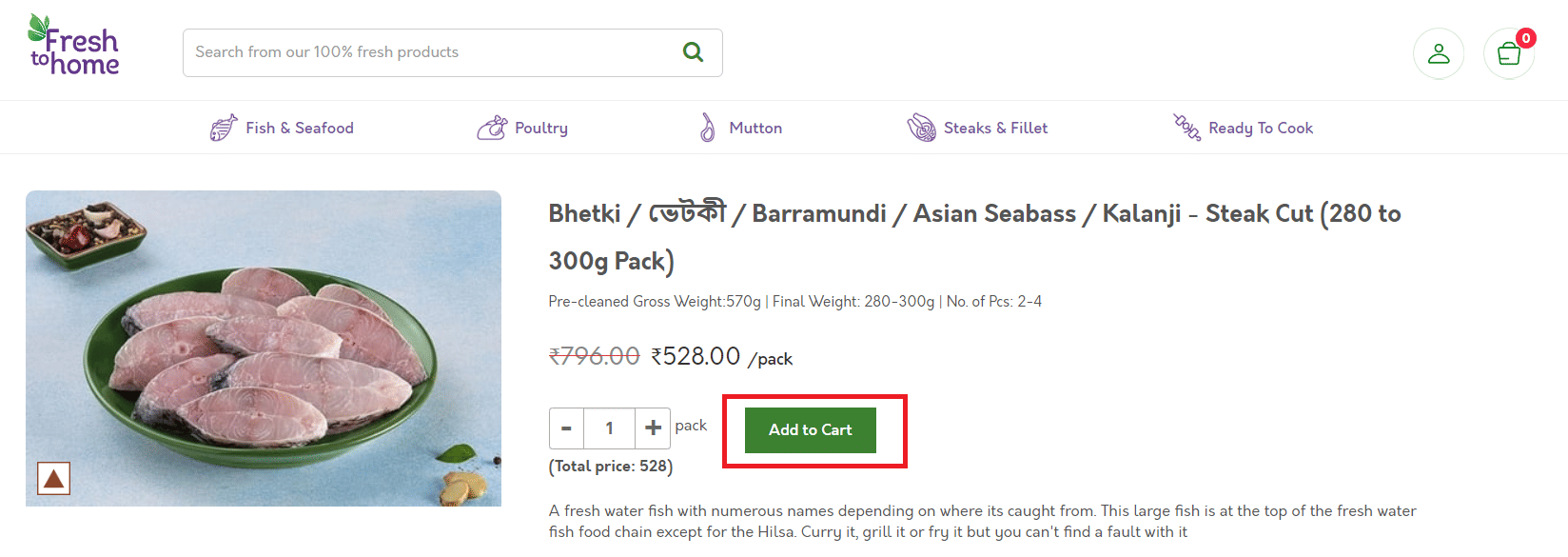Go to the Mutton category
This screenshot has height=557, width=1568.
point(755,128)
